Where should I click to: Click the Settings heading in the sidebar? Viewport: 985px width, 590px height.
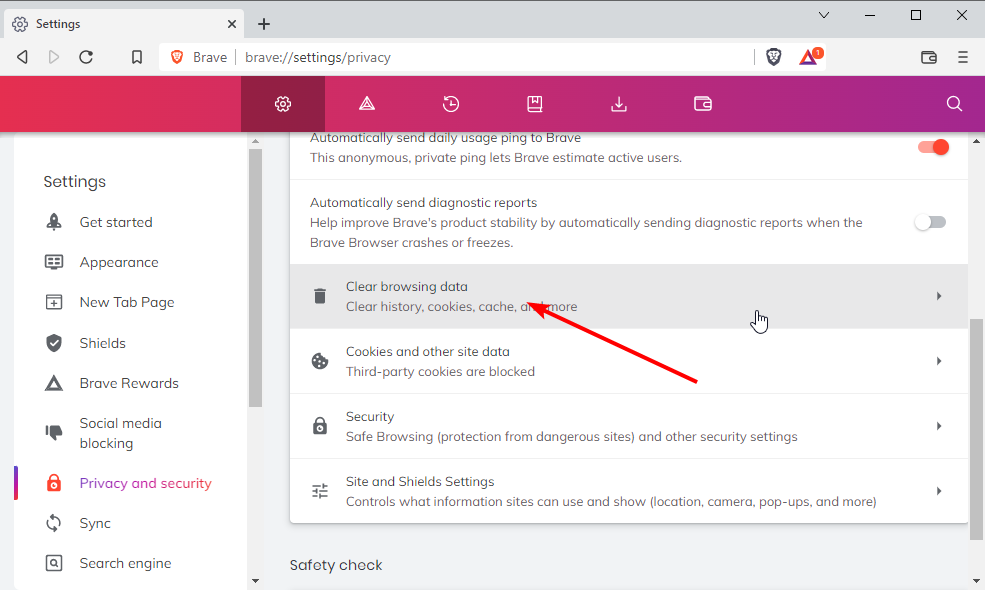(75, 182)
